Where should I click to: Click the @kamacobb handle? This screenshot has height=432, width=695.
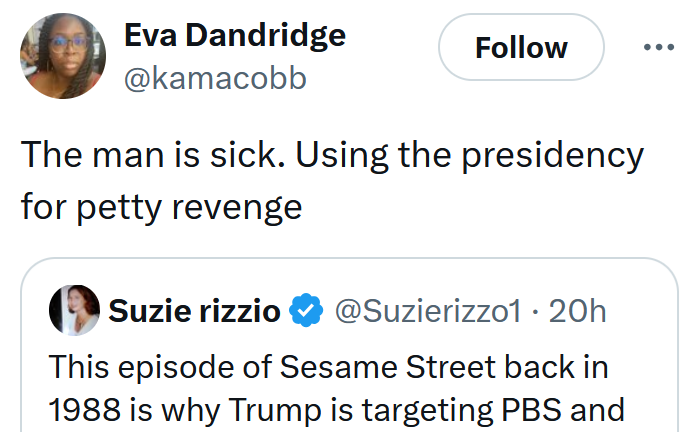click(215, 78)
